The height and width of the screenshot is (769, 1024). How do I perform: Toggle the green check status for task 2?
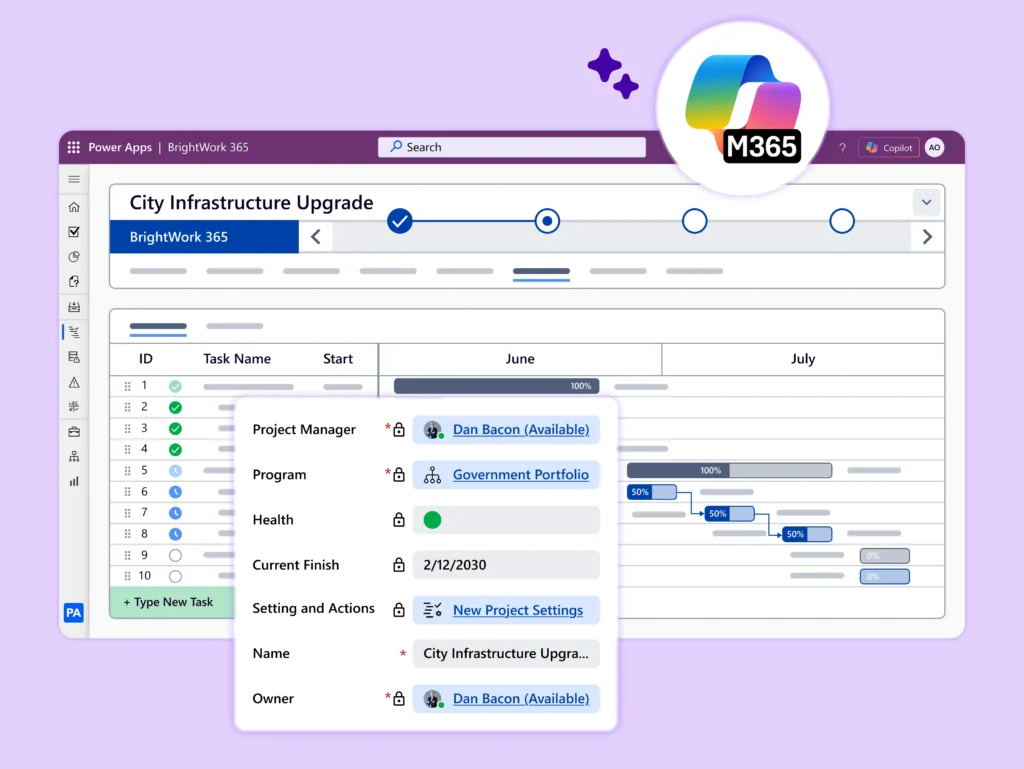point(175,407)
